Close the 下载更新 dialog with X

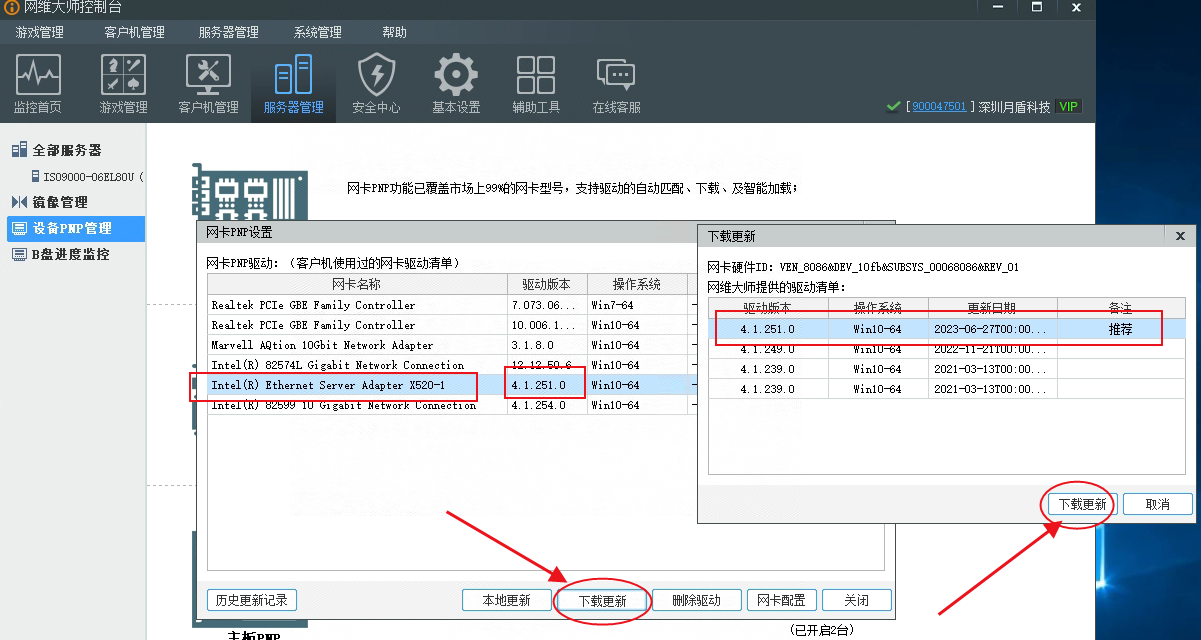[x=1180, y=236]
